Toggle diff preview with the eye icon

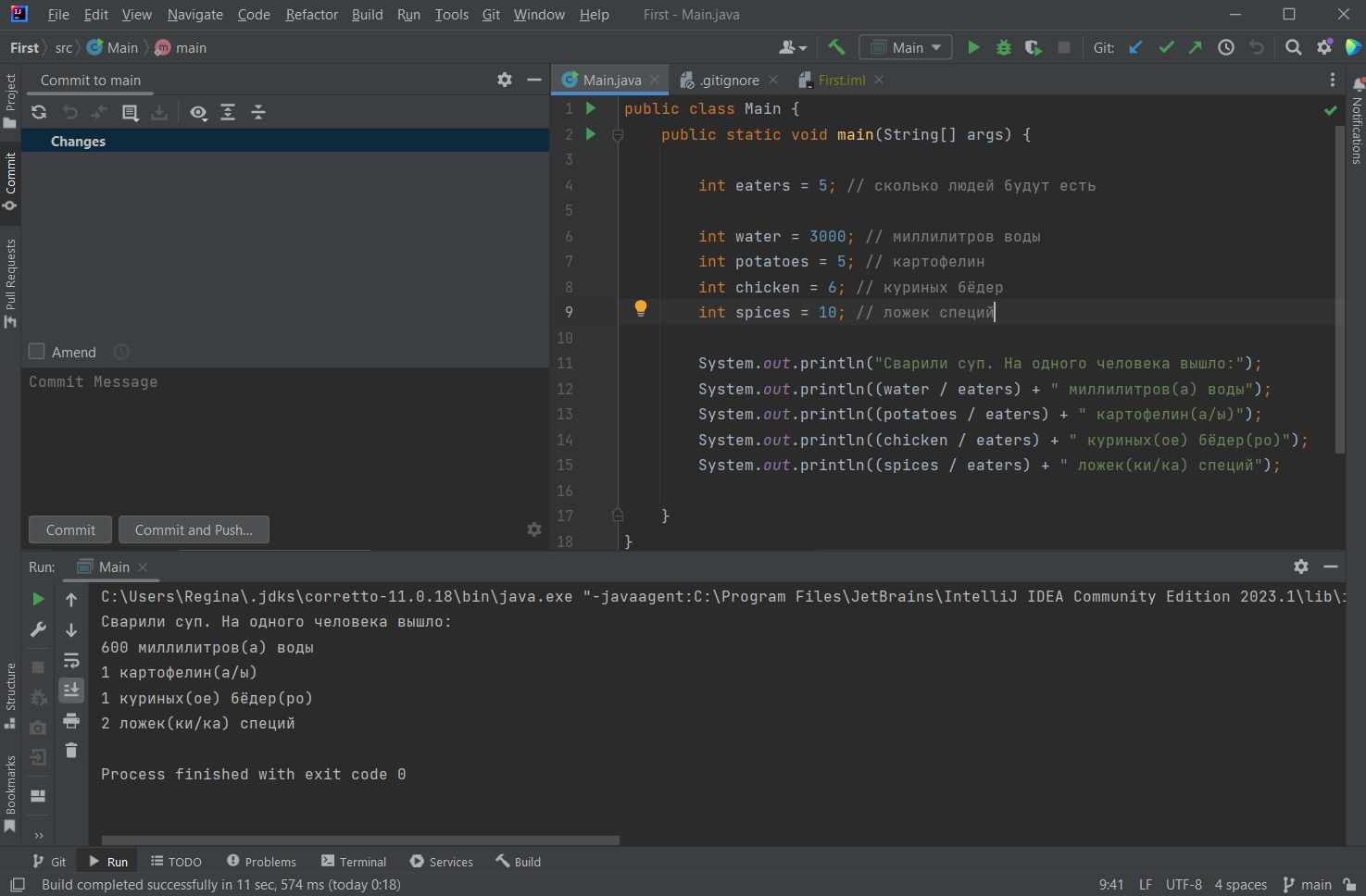click(x=198, y=112)
